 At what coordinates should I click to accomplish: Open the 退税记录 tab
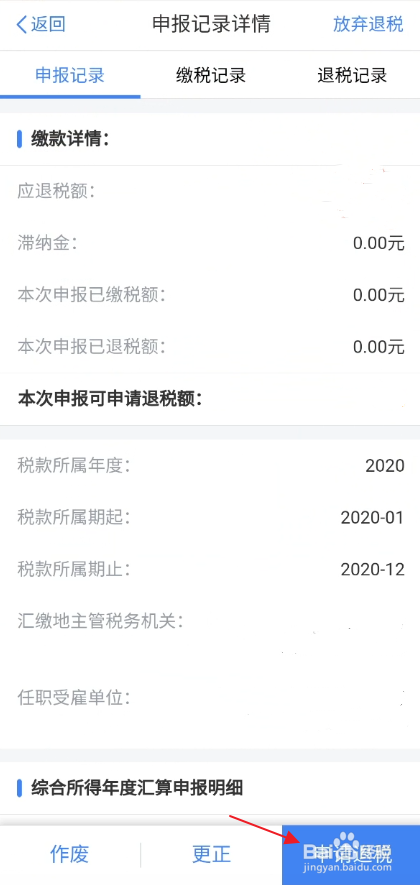pyautogui.click(x=351, y=75)
